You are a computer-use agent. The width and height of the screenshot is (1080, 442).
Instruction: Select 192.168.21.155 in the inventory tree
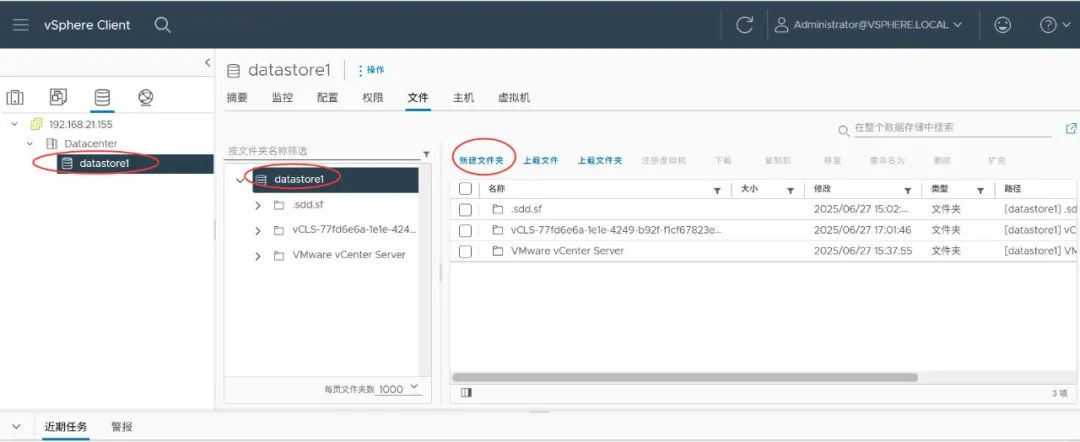point(81,125)
